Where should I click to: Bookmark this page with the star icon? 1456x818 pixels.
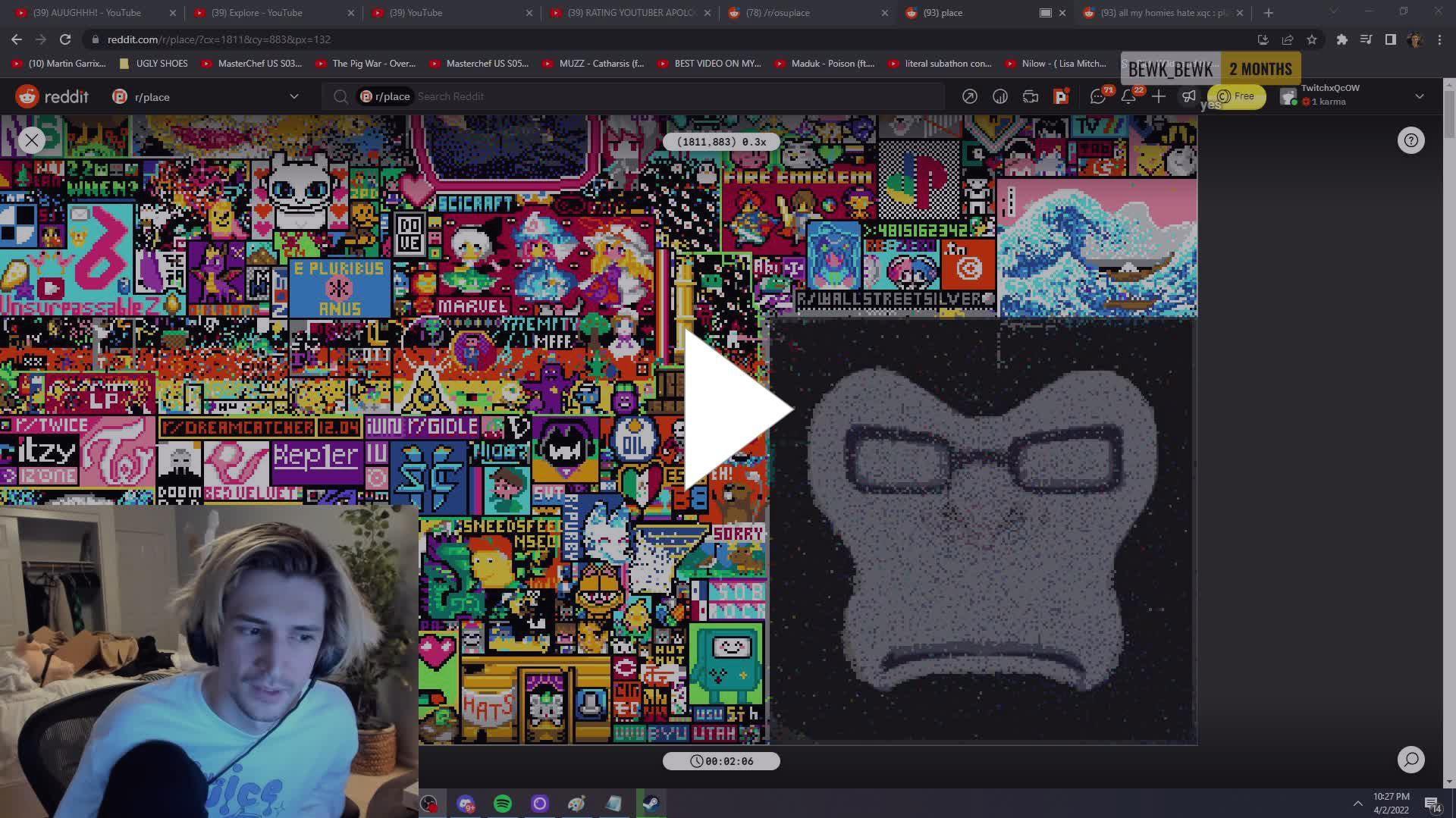[x=1312, y=39]
